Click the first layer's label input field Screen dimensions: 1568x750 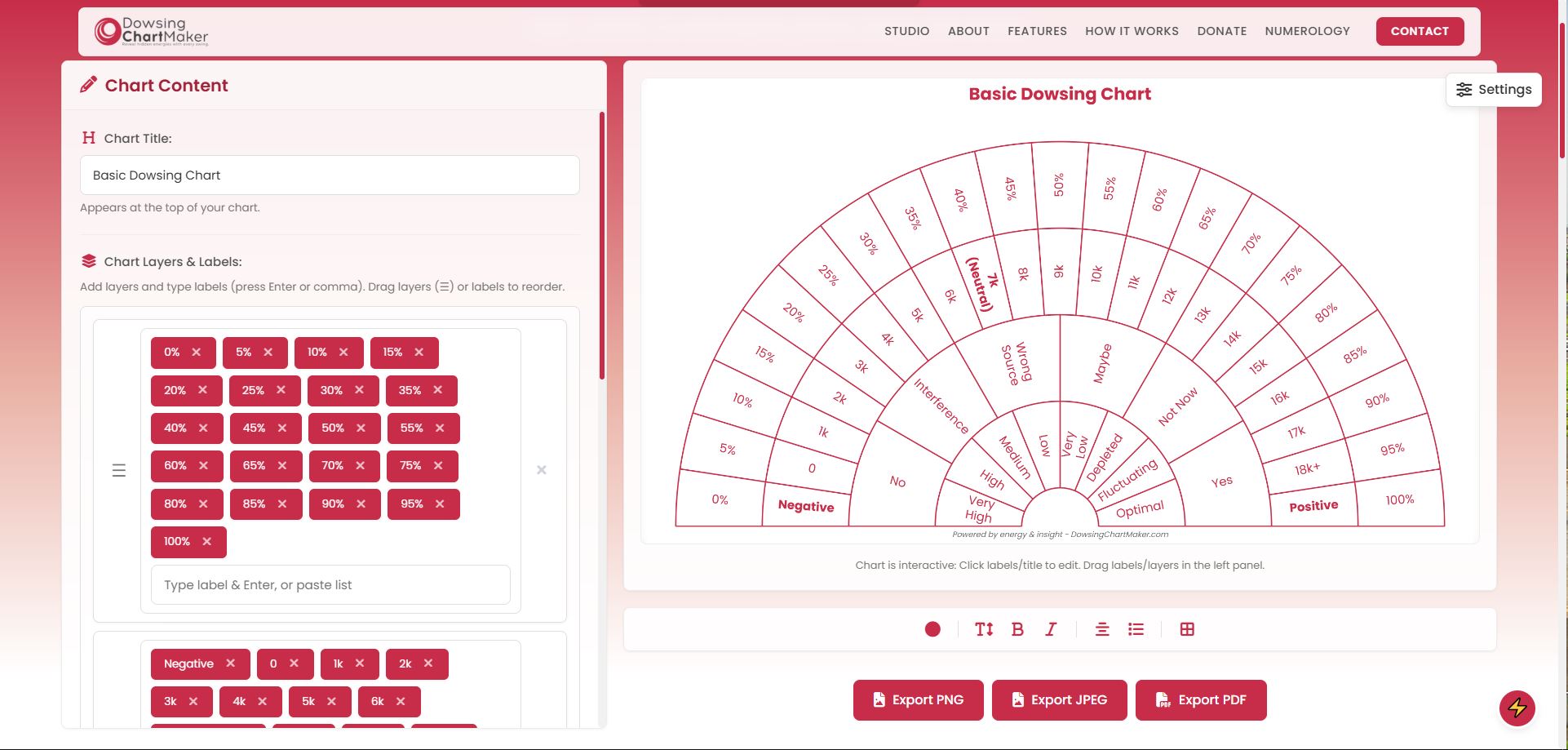(330, 585)
